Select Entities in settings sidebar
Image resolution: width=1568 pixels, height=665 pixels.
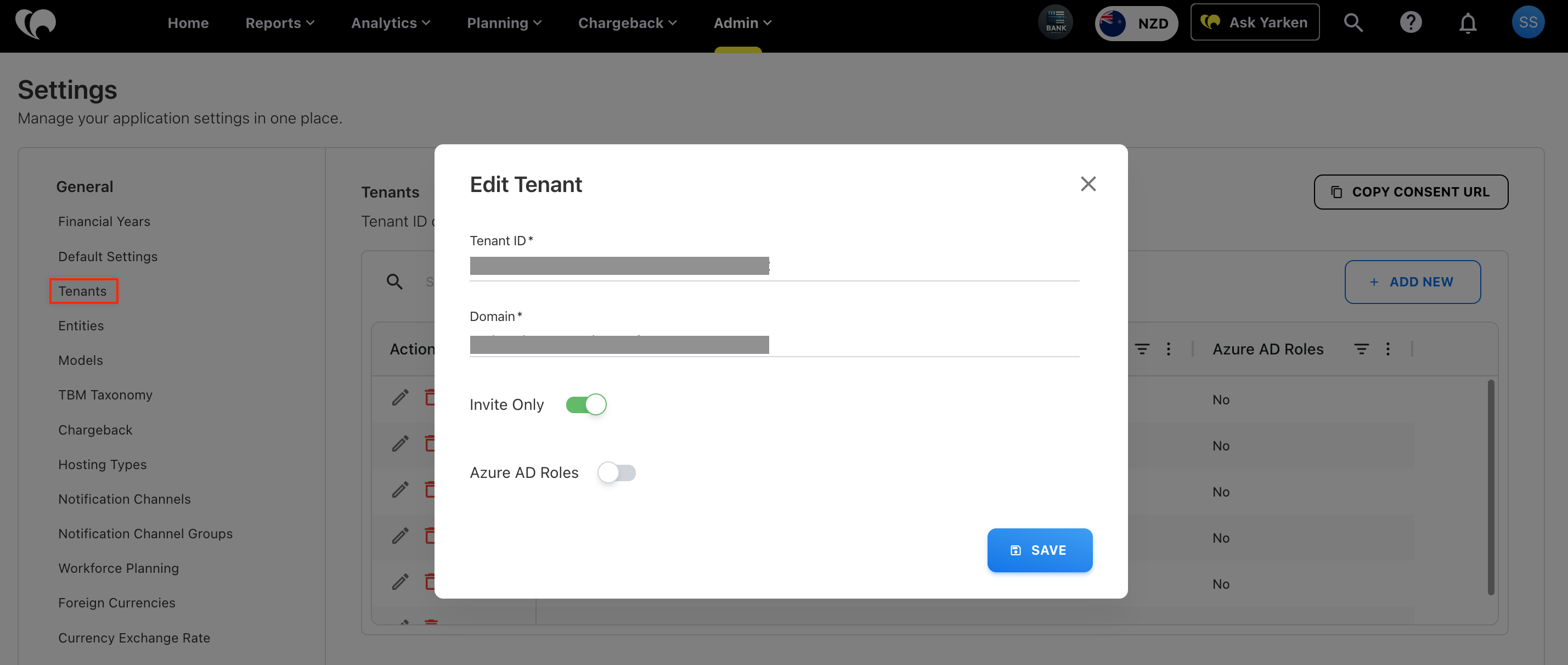pyautogui.click(x=81, y=326)
